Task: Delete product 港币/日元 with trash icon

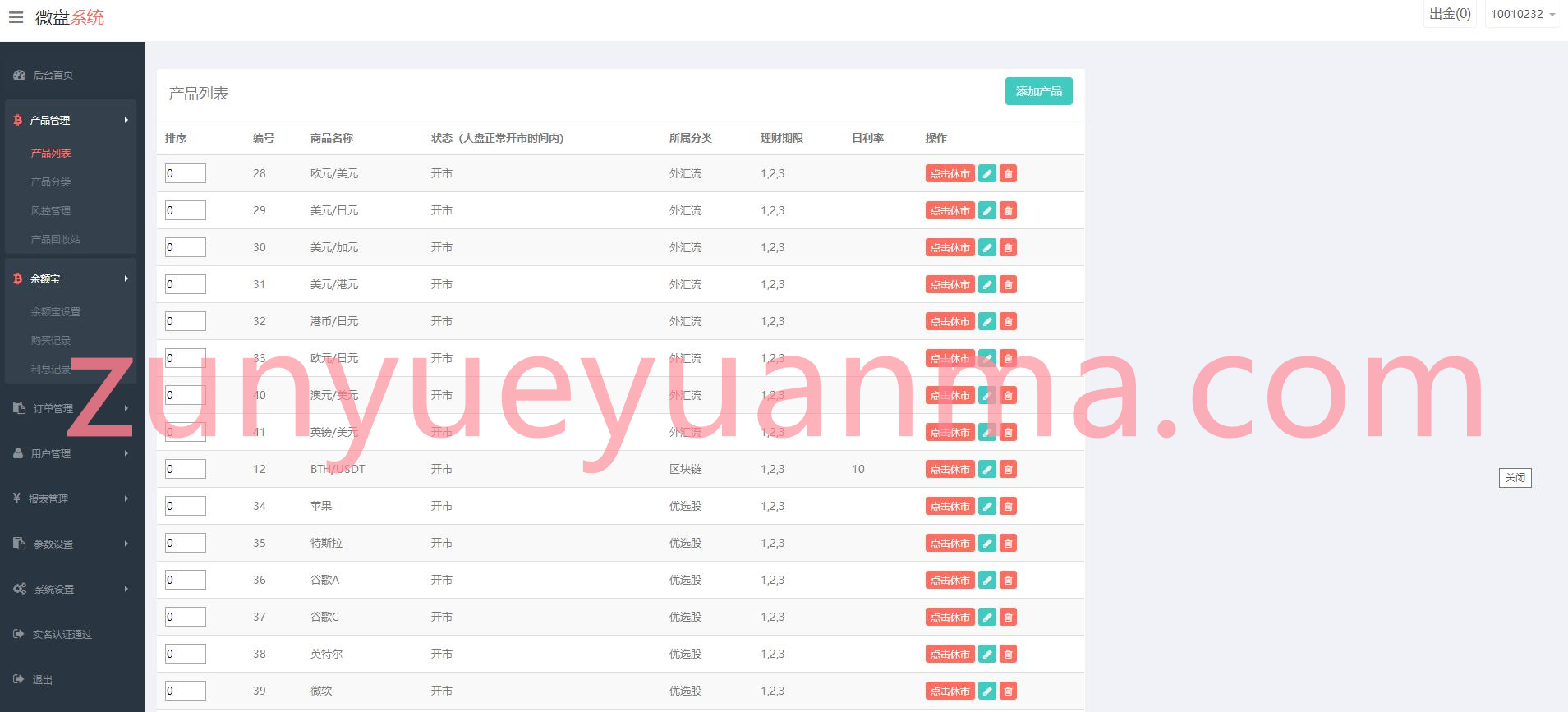Action: point(1008,321)
